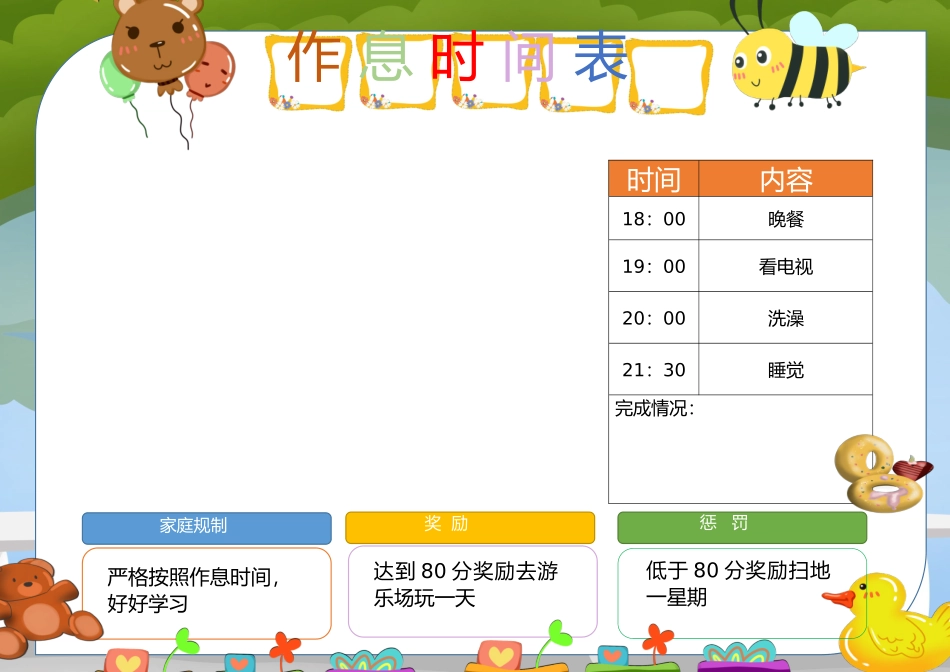Click the text box 达到80分奖励去游乐场玩一天

473,591
